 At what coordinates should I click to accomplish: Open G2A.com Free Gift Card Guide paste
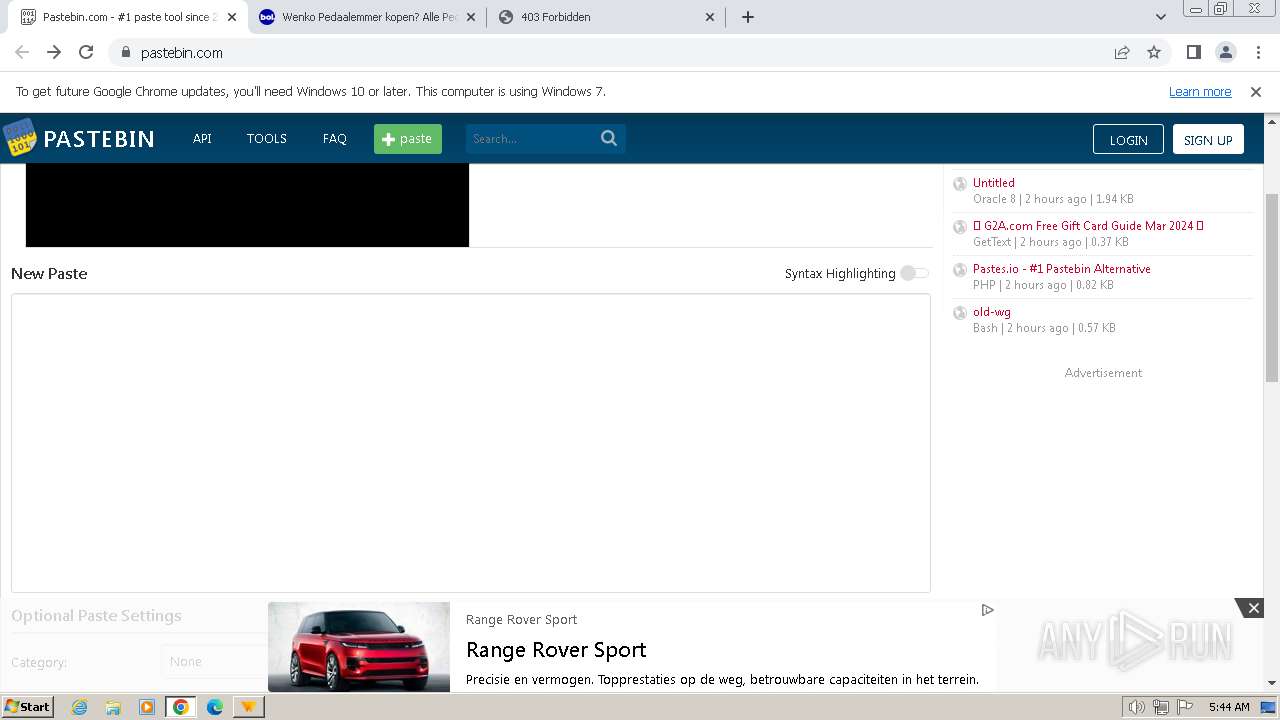coord(1088,226)
